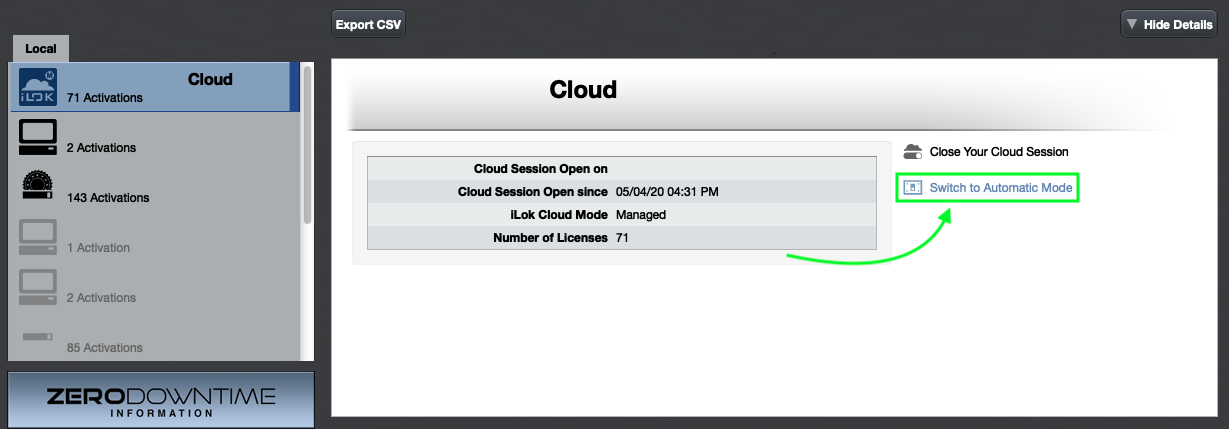Collapse details with the Hide Details triangle
The height and width of the screenshot is (429, 1229).
[1131, 25]
